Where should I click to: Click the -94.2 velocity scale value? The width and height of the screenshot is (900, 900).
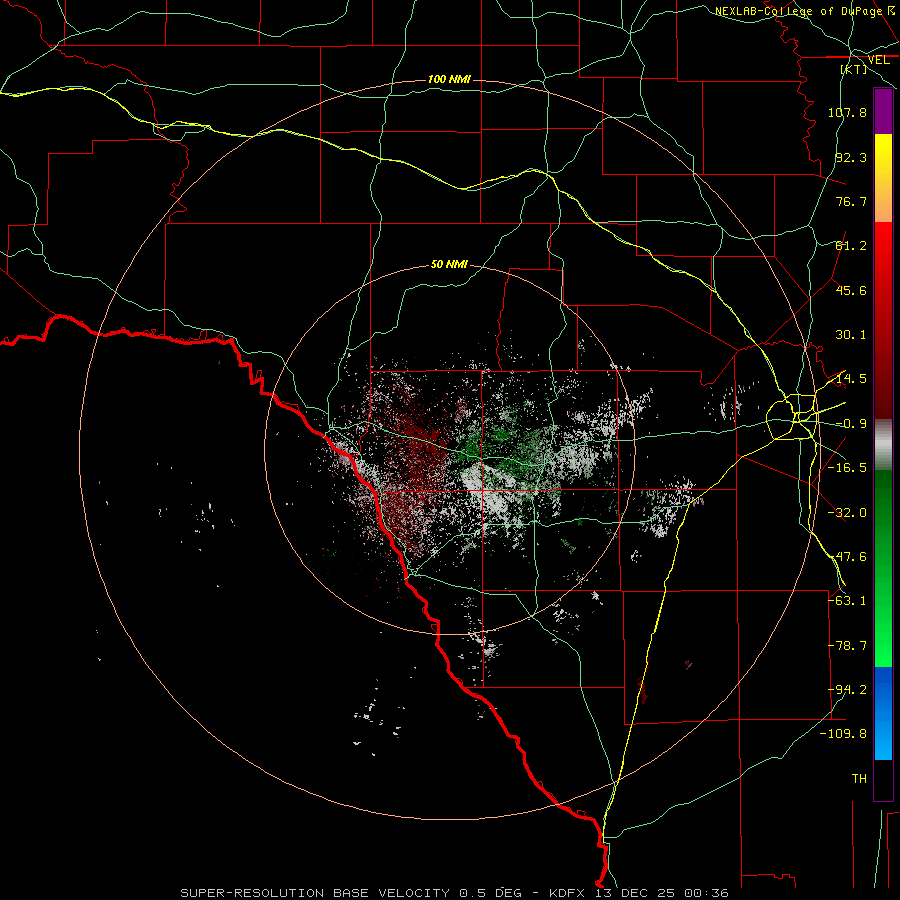tap(847, 690)
